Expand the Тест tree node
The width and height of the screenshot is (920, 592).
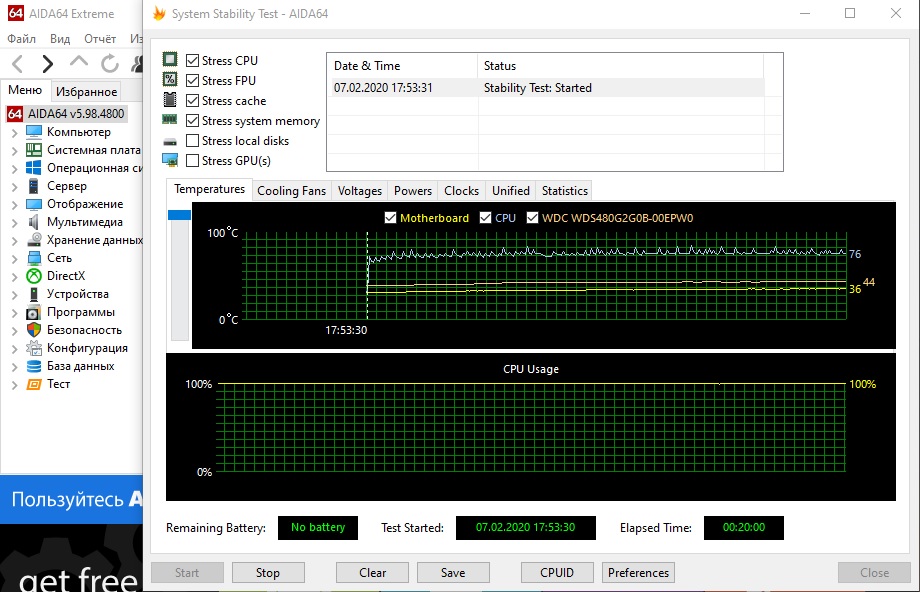[x=15, y=385]
